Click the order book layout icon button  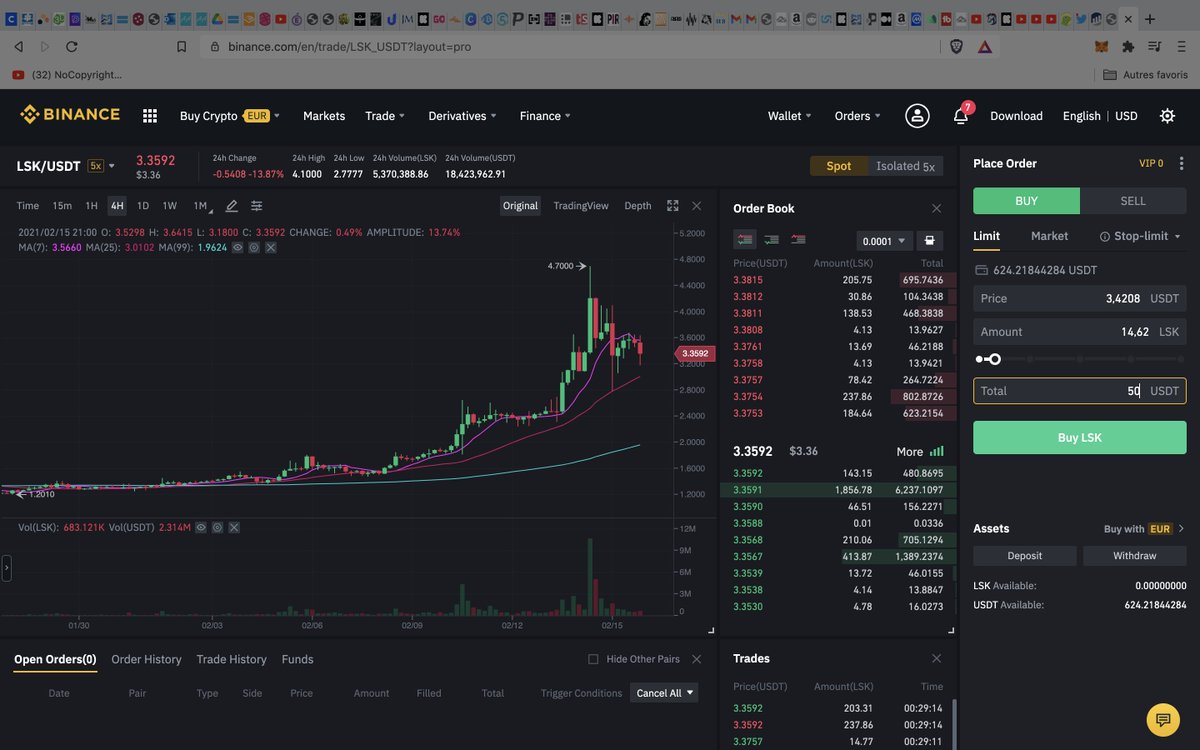pos(930,241)
